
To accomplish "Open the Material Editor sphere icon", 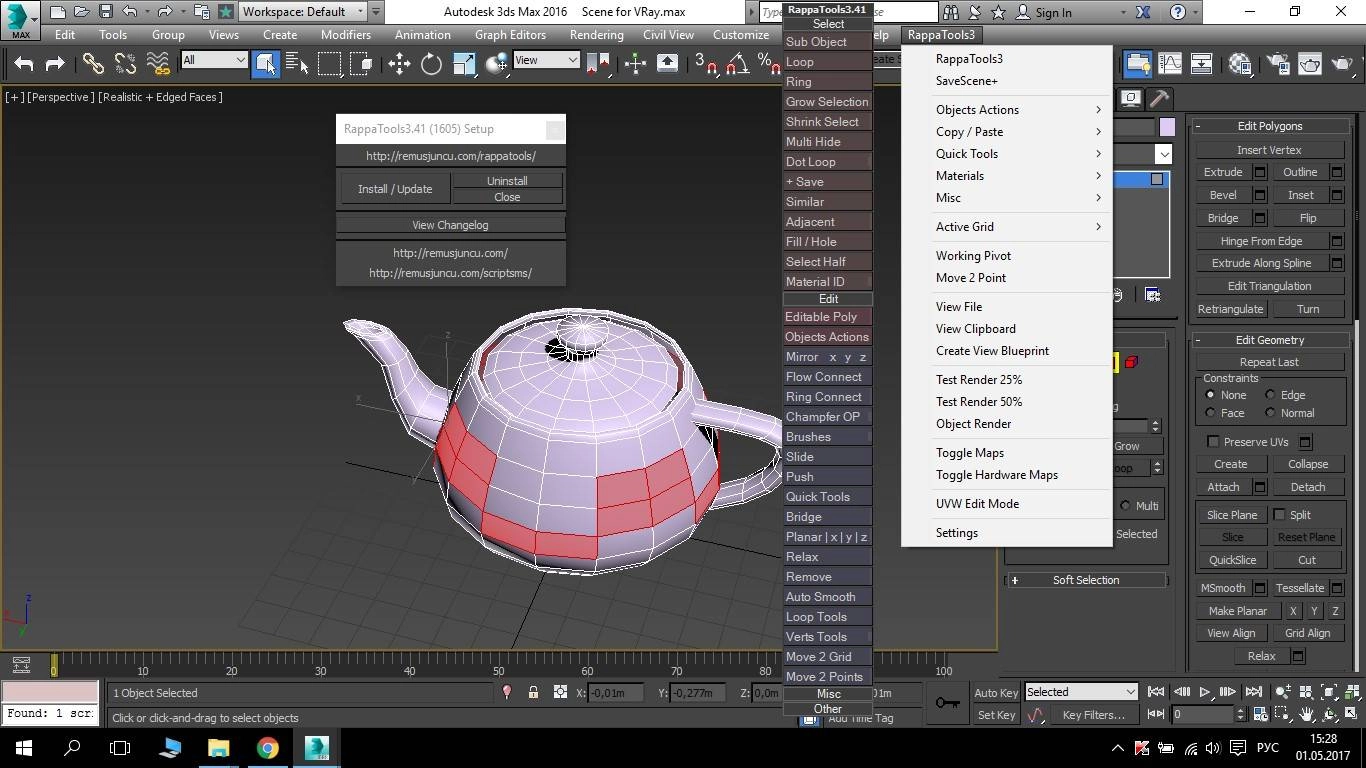I will [x=1240, y=64].
